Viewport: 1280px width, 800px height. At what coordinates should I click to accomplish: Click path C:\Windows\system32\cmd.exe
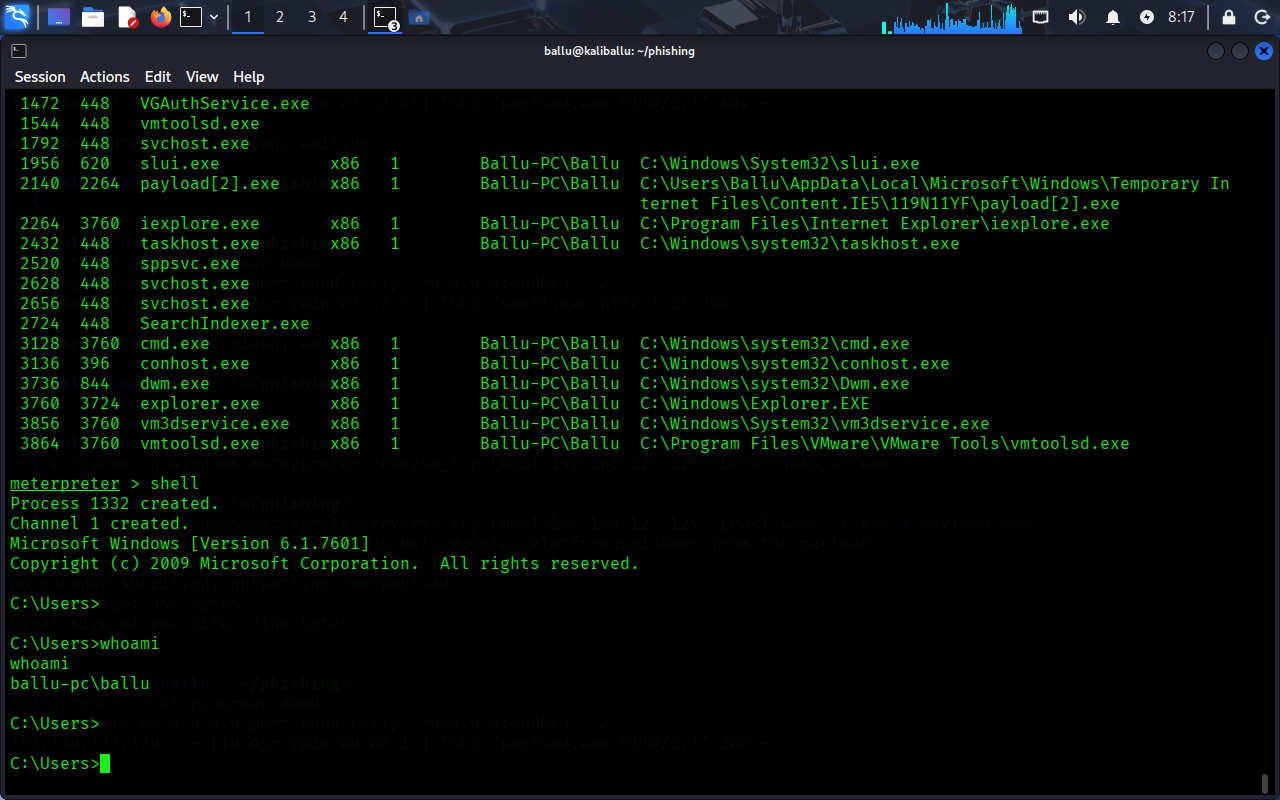click(x=775, y=344)
